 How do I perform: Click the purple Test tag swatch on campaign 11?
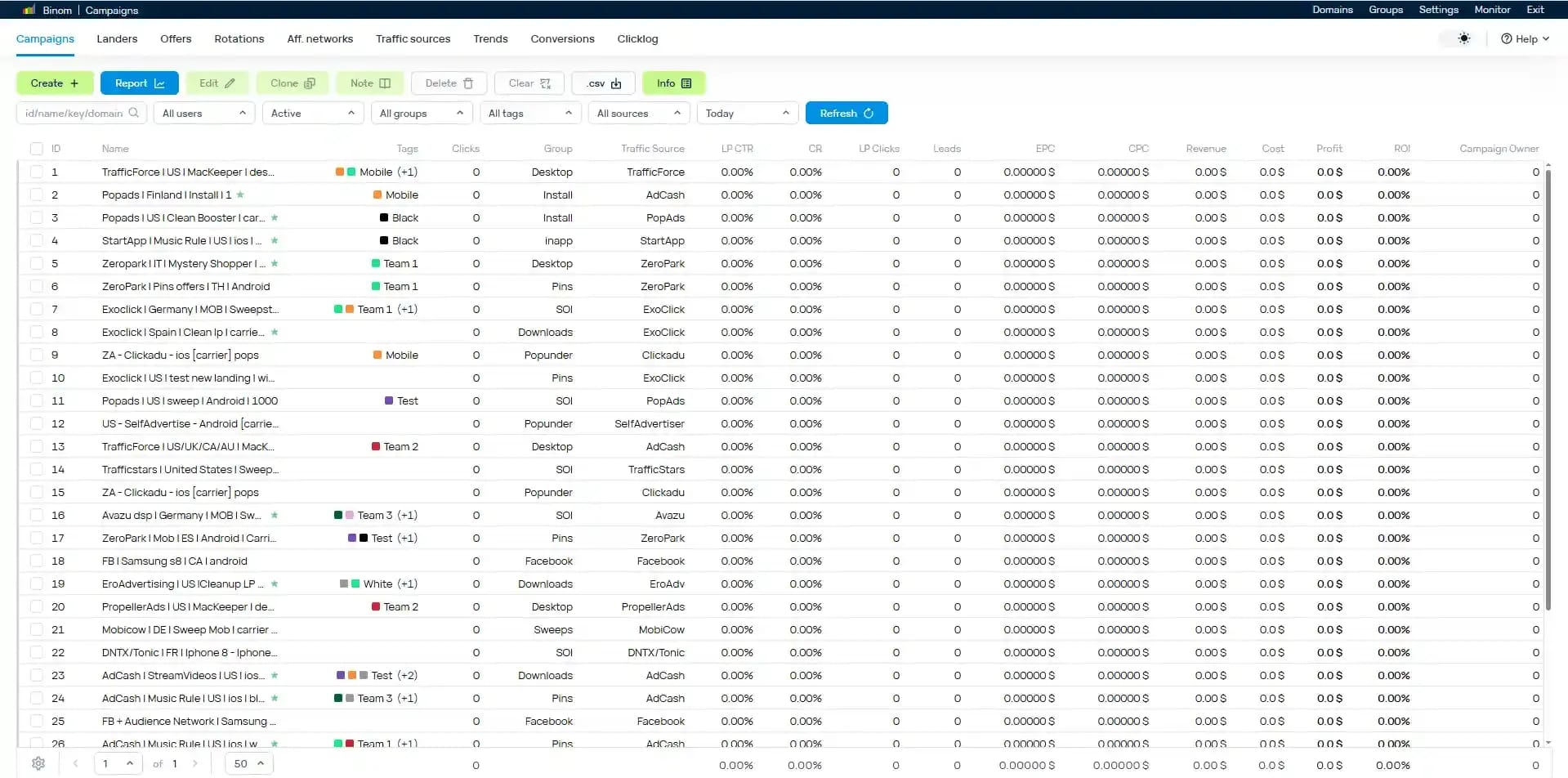pyautogui.click(x=389, y=400)
